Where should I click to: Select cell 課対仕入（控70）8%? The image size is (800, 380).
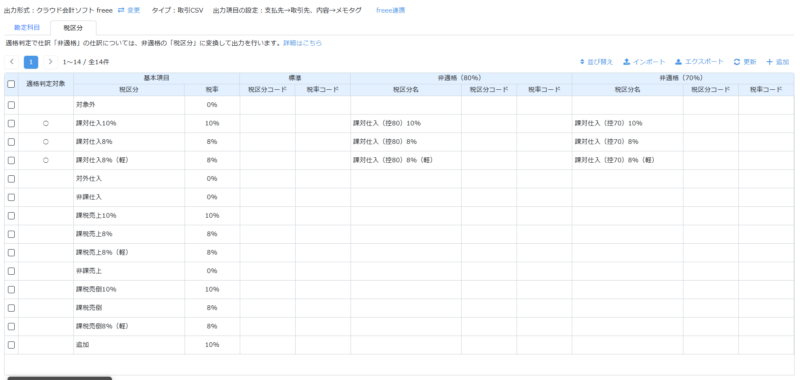[x=628, y=142]
